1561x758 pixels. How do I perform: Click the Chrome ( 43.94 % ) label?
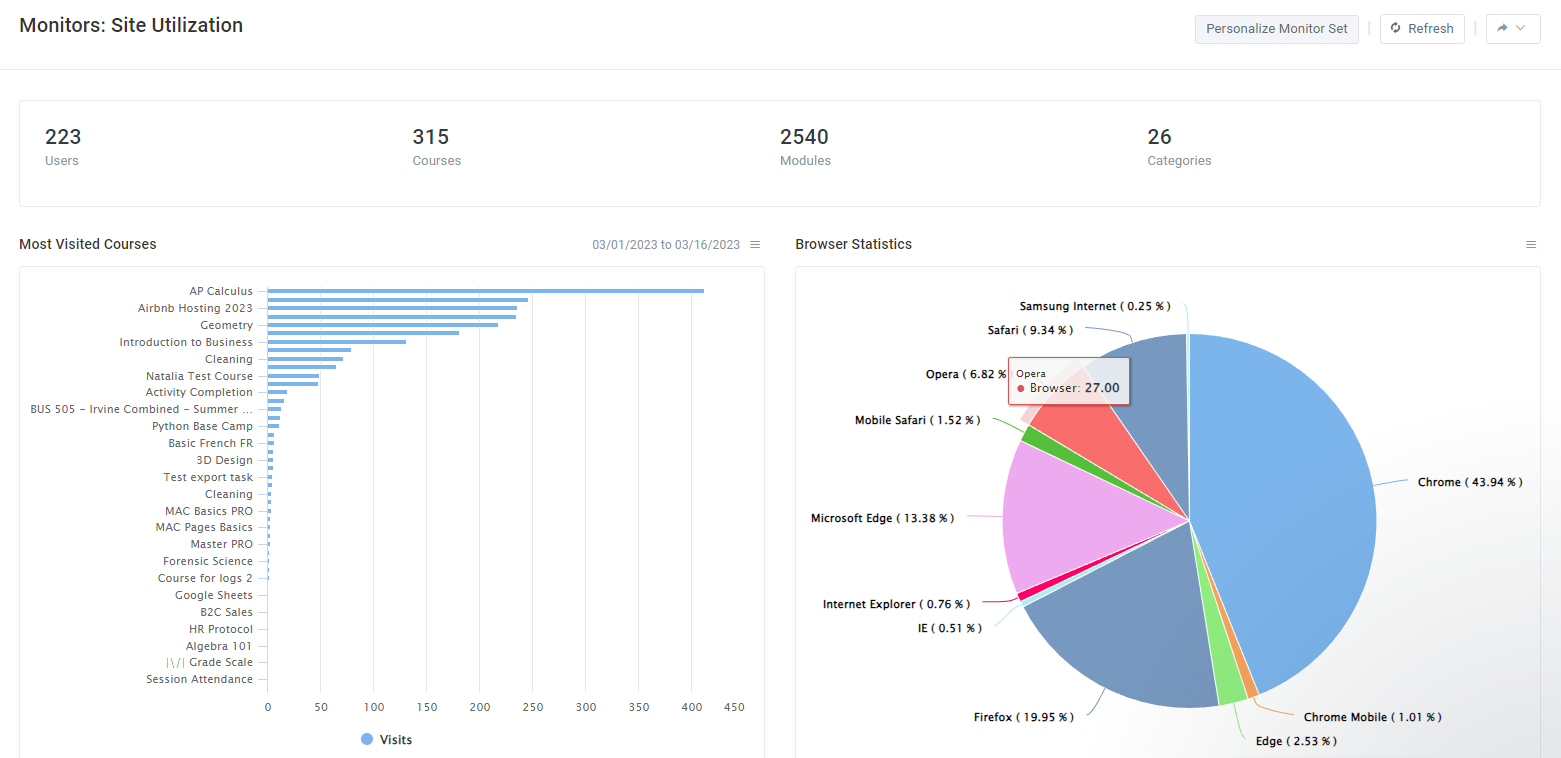pos(1469,482)
